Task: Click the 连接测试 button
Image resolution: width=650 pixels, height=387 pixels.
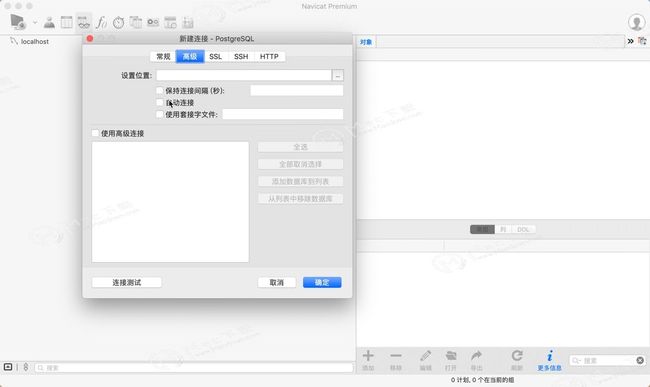Action: click(x=126, y=283)
